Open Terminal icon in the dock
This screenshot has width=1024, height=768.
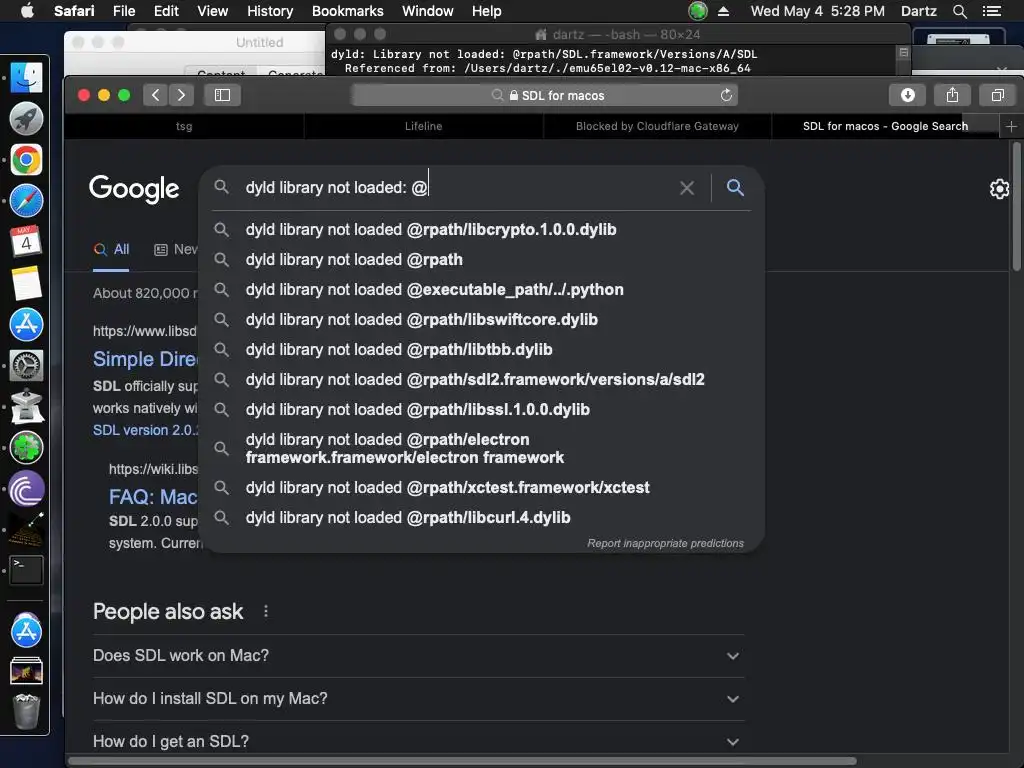[x=26, y=570]
